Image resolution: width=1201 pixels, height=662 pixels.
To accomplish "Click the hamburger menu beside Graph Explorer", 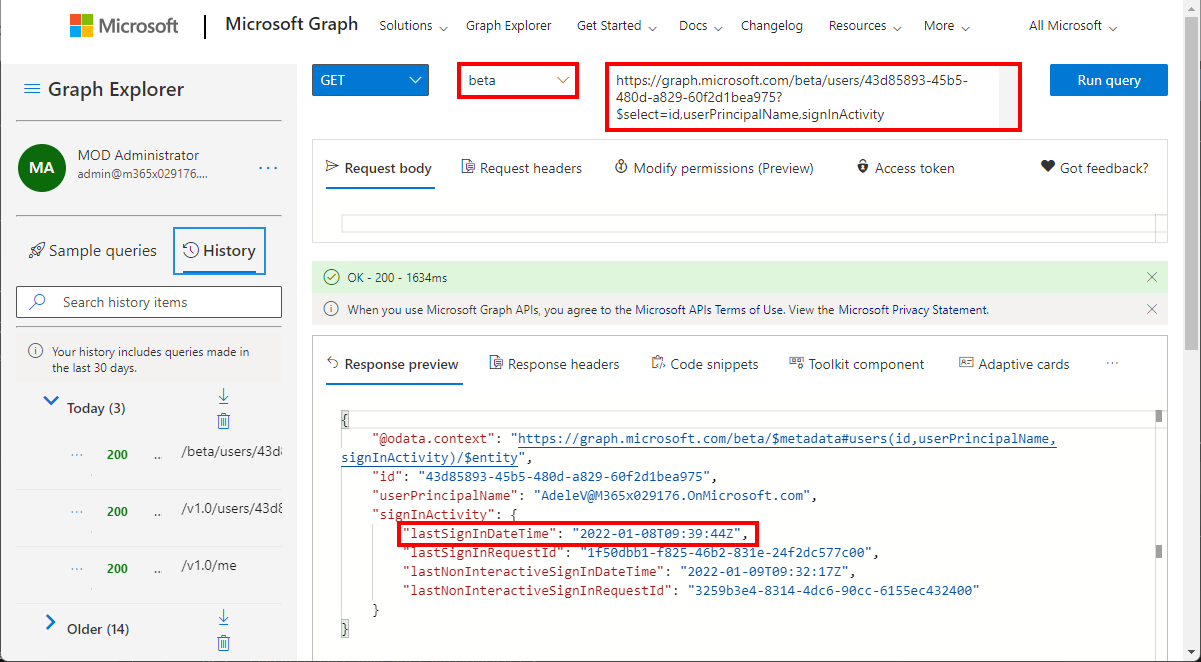I will [x=32, y=90].
